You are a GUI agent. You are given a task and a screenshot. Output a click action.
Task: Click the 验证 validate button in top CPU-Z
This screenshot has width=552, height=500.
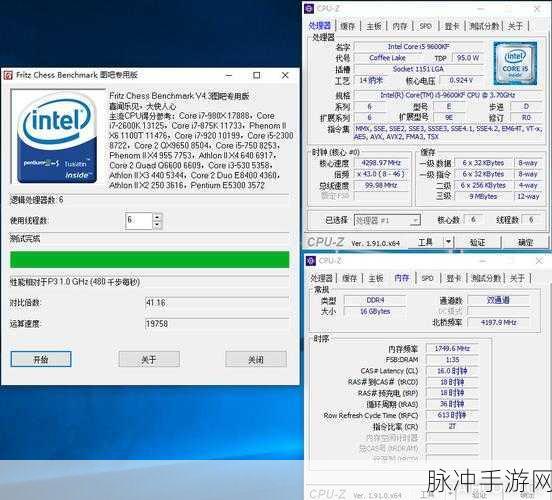(x=478, y=242)
